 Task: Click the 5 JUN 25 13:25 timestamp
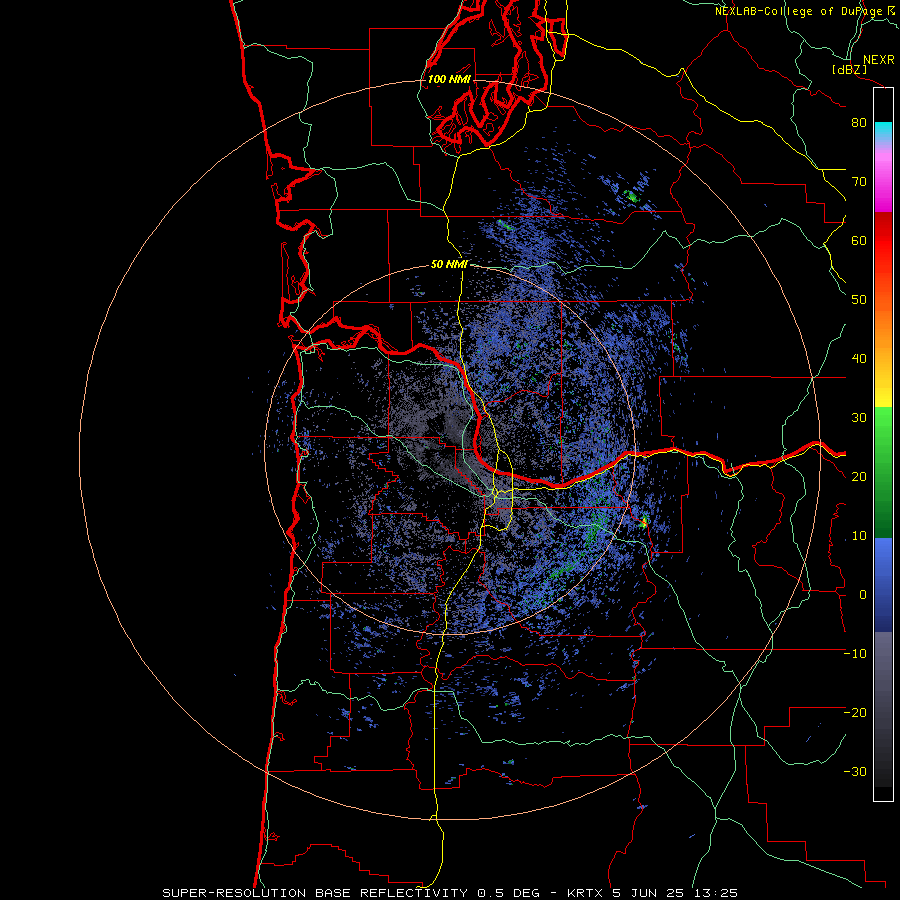click(x=675, y=893)
